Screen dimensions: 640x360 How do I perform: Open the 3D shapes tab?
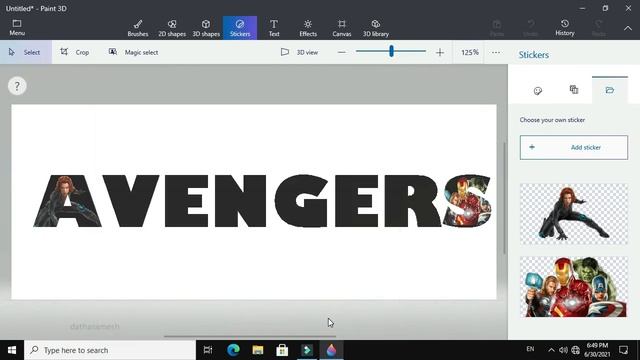tap(206, 28)
